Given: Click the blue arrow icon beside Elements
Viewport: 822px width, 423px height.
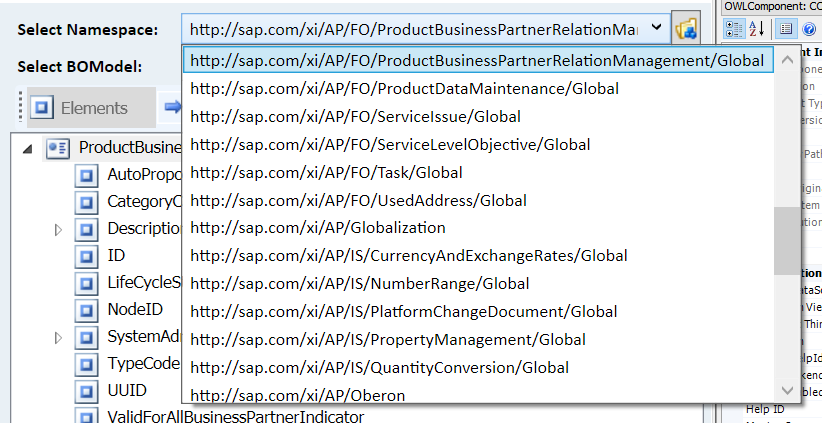Looking at the screenshot, I should pyautogui.click(x=172, y=107).
